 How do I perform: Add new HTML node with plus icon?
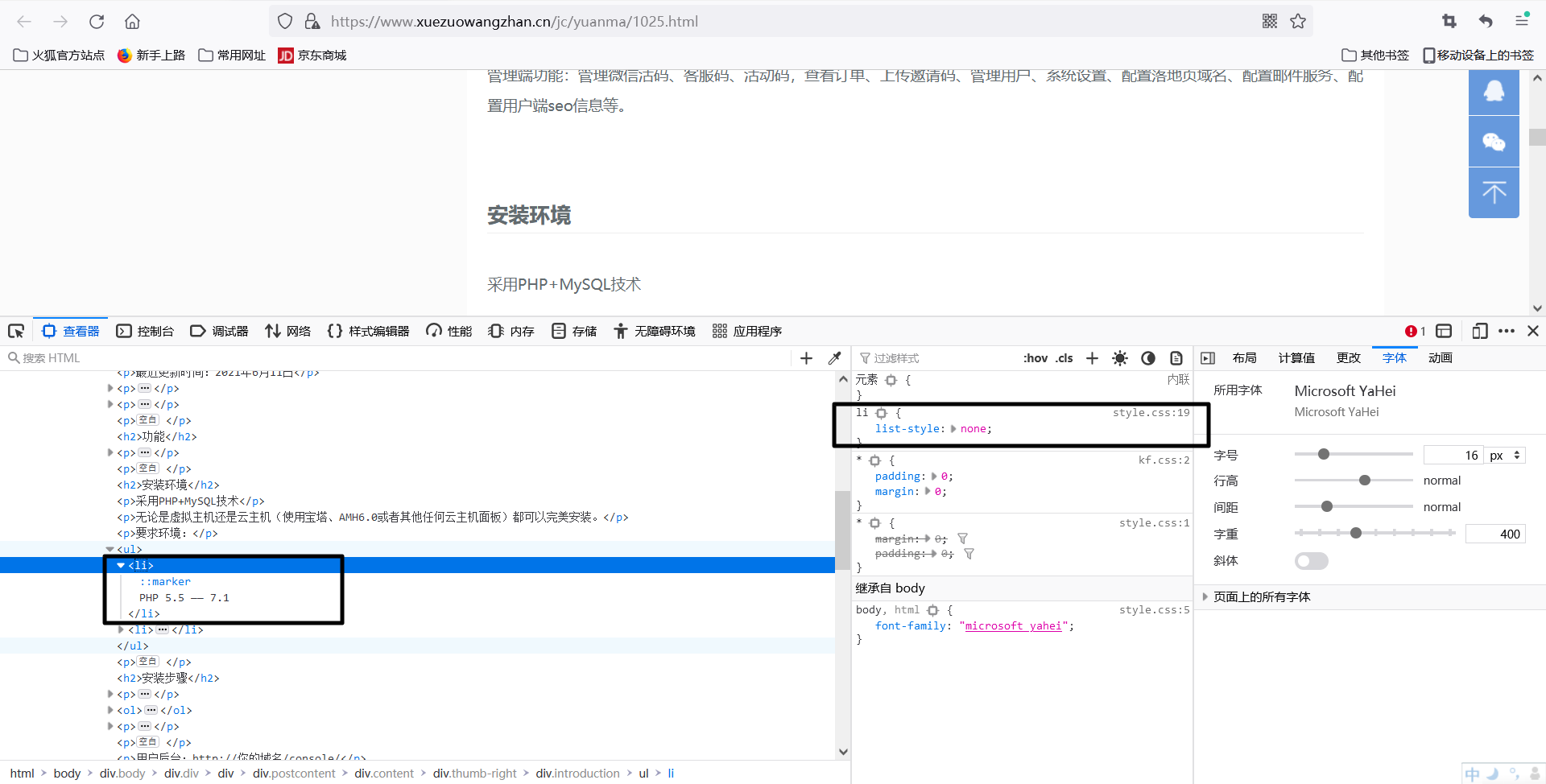806,358
